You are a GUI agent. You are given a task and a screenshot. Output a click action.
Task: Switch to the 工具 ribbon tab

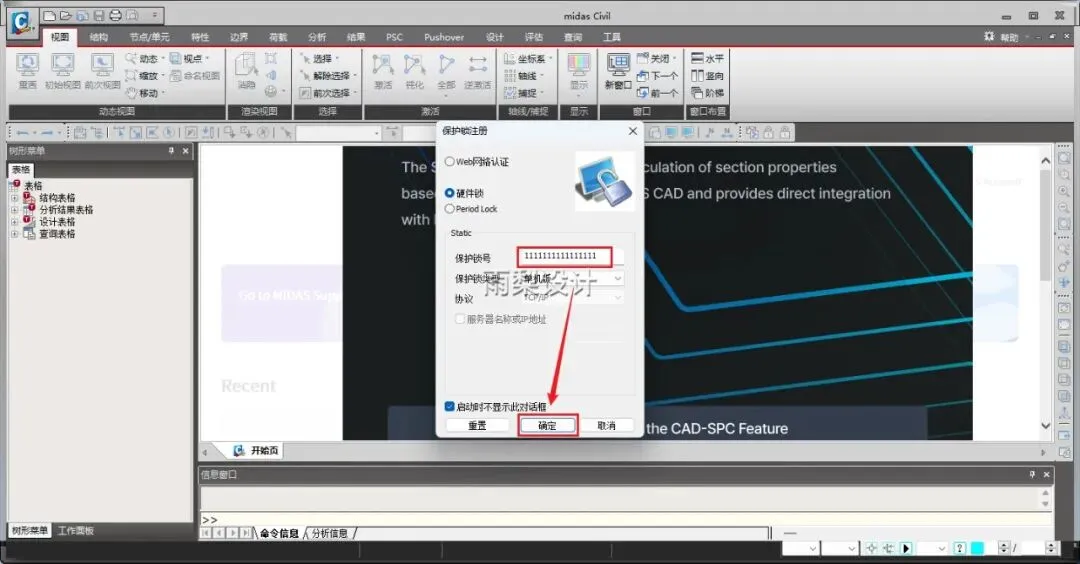612,37
